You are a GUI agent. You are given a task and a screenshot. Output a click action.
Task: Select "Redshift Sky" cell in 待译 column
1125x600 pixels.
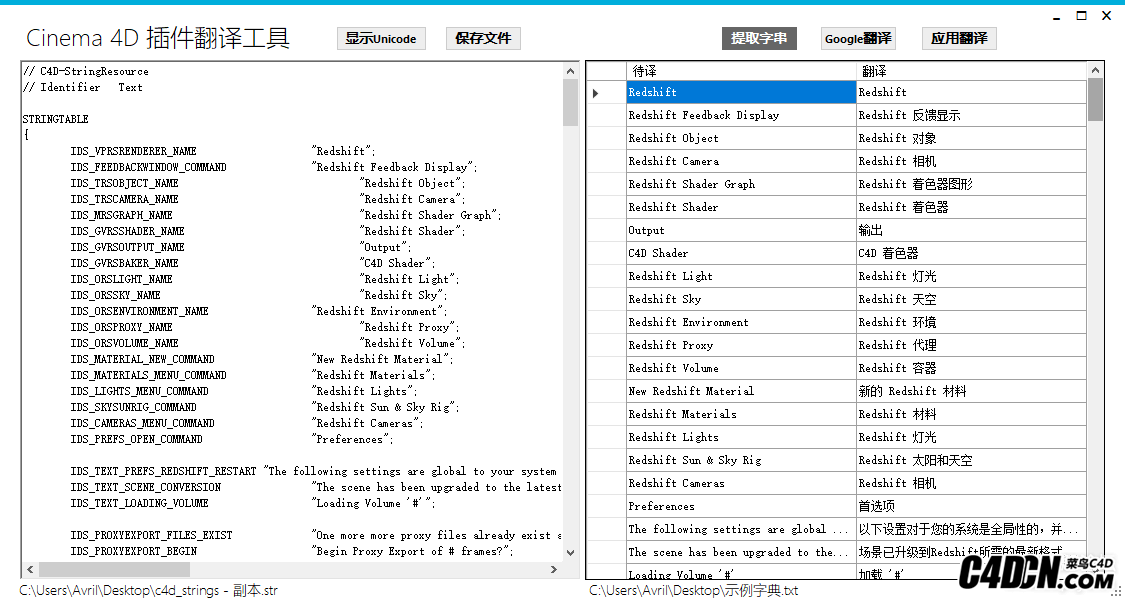coord(742,299)
